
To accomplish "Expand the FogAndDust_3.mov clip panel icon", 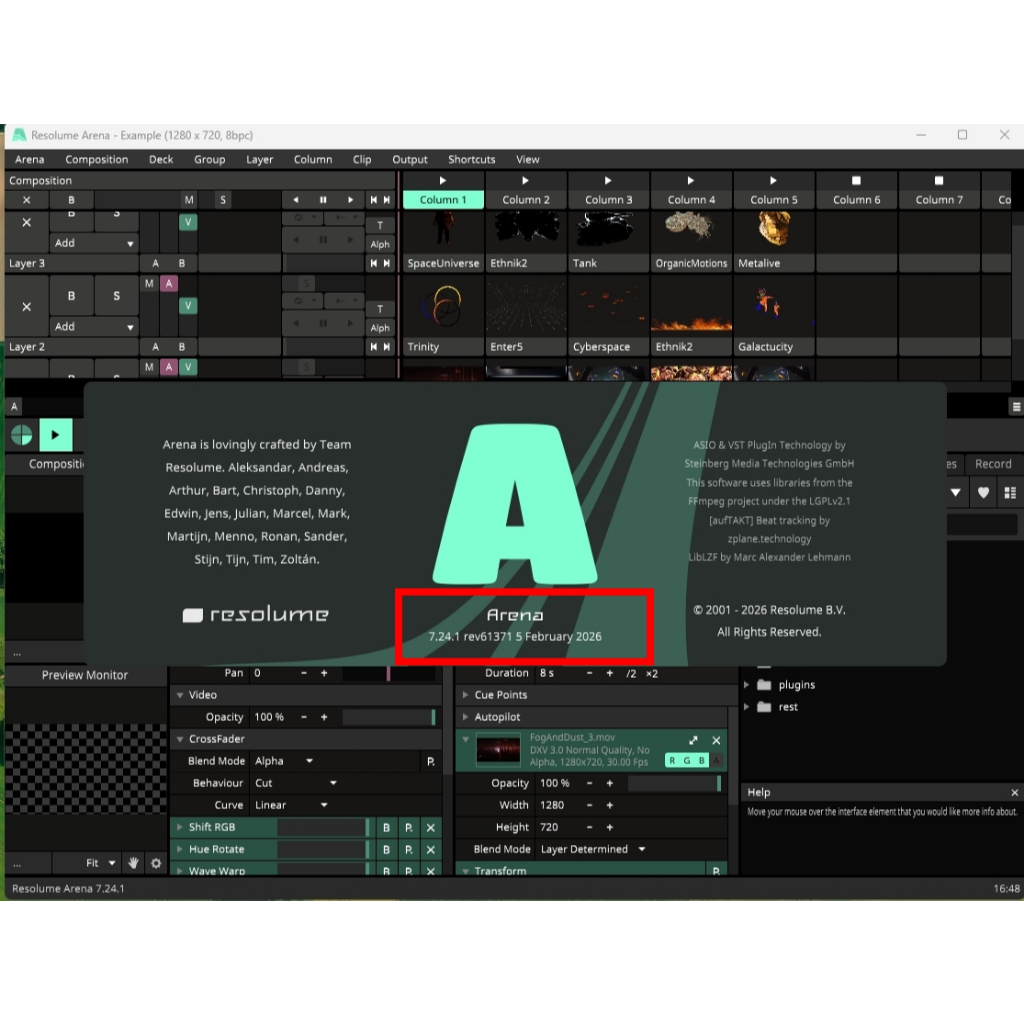I will pyautogui.click(x=694, y=740).
